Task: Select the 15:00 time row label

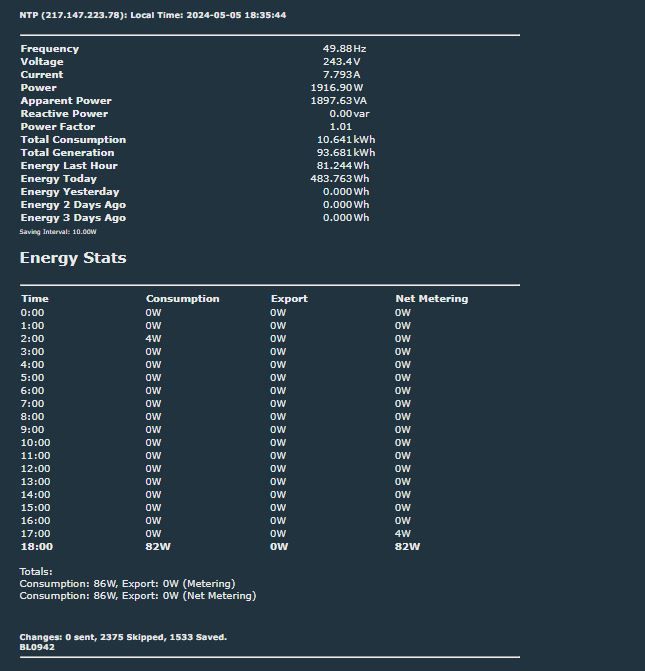Action: coord(36,508)
